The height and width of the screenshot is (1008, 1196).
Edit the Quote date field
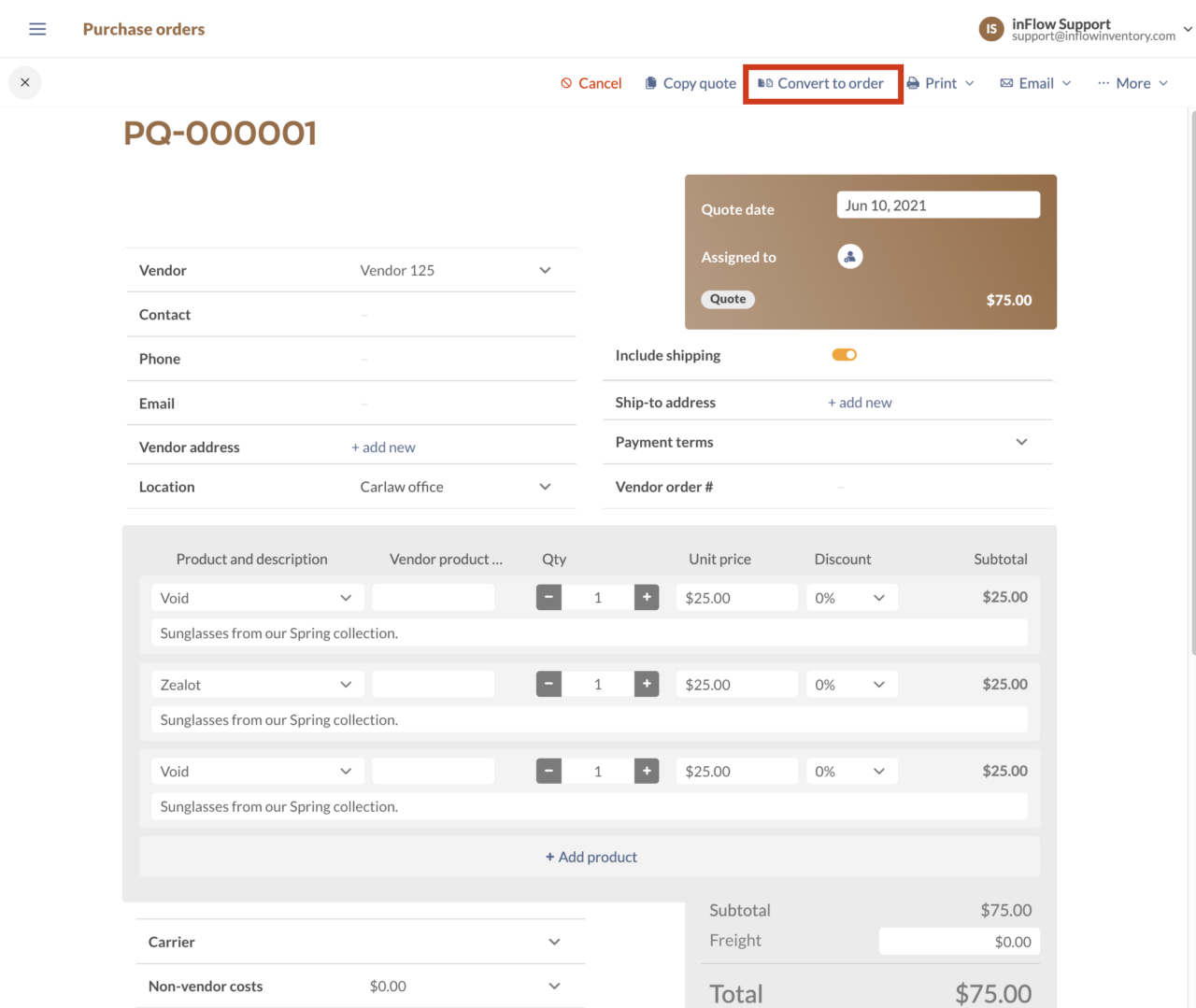tap(938, 206)
